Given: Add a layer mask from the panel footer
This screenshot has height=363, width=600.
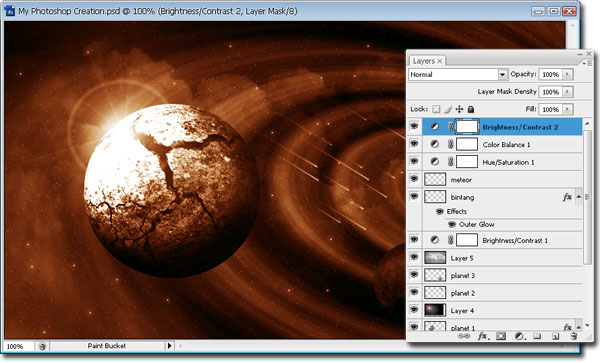Looking at the screenshot, I should (501, 336).
